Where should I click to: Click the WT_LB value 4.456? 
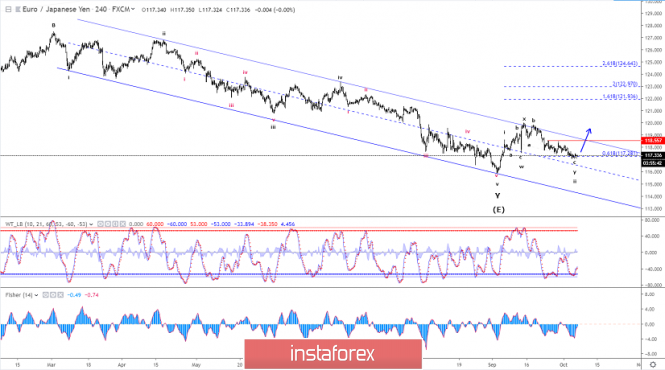pos(288,224)
